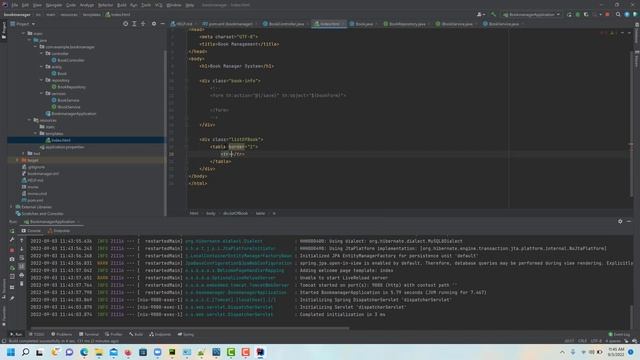
Task: Click Scroll Down arrow icon in console toolbar
Action: (x=22, y=249)
